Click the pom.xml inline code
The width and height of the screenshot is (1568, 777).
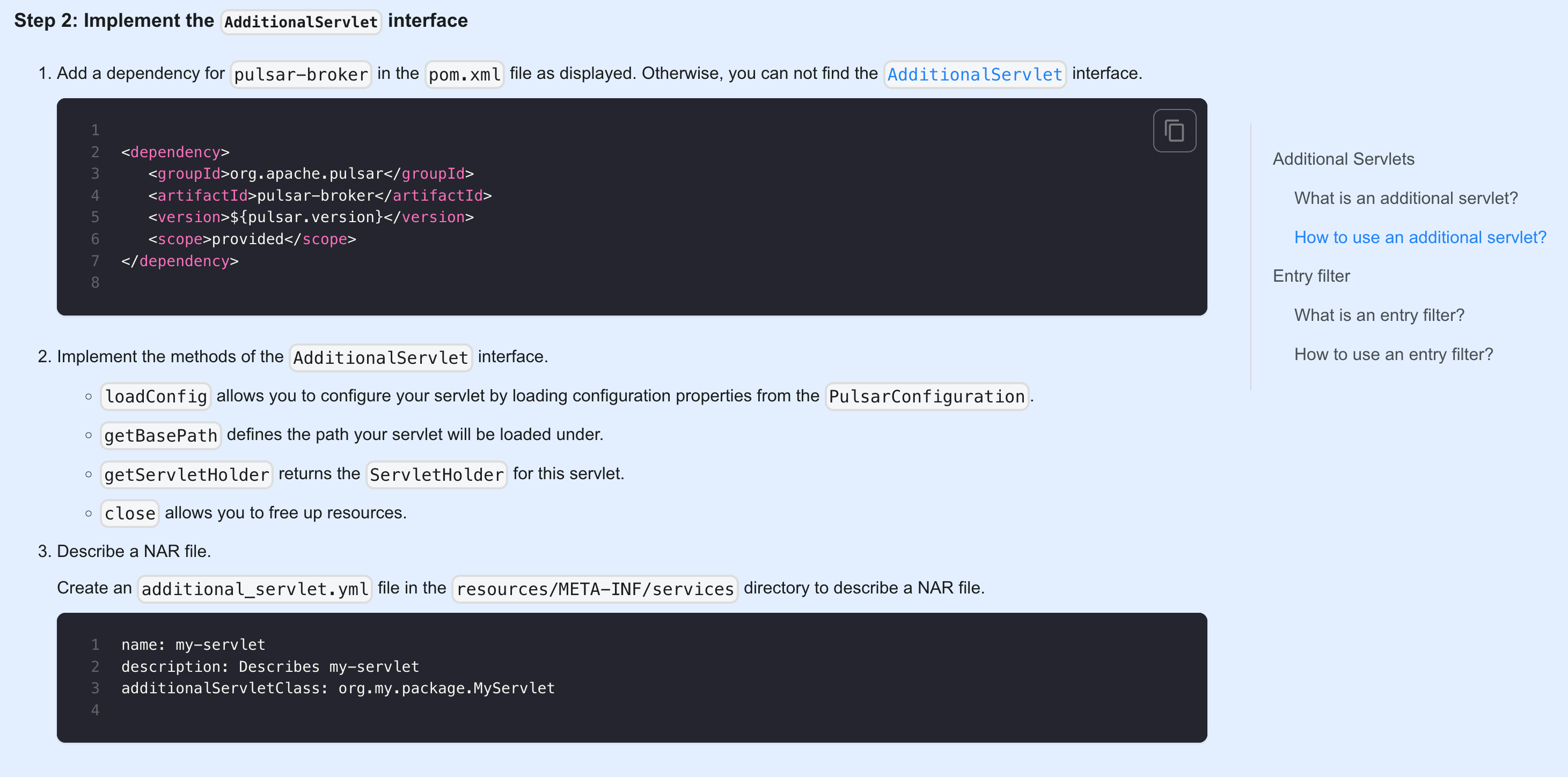pos(464,74)
